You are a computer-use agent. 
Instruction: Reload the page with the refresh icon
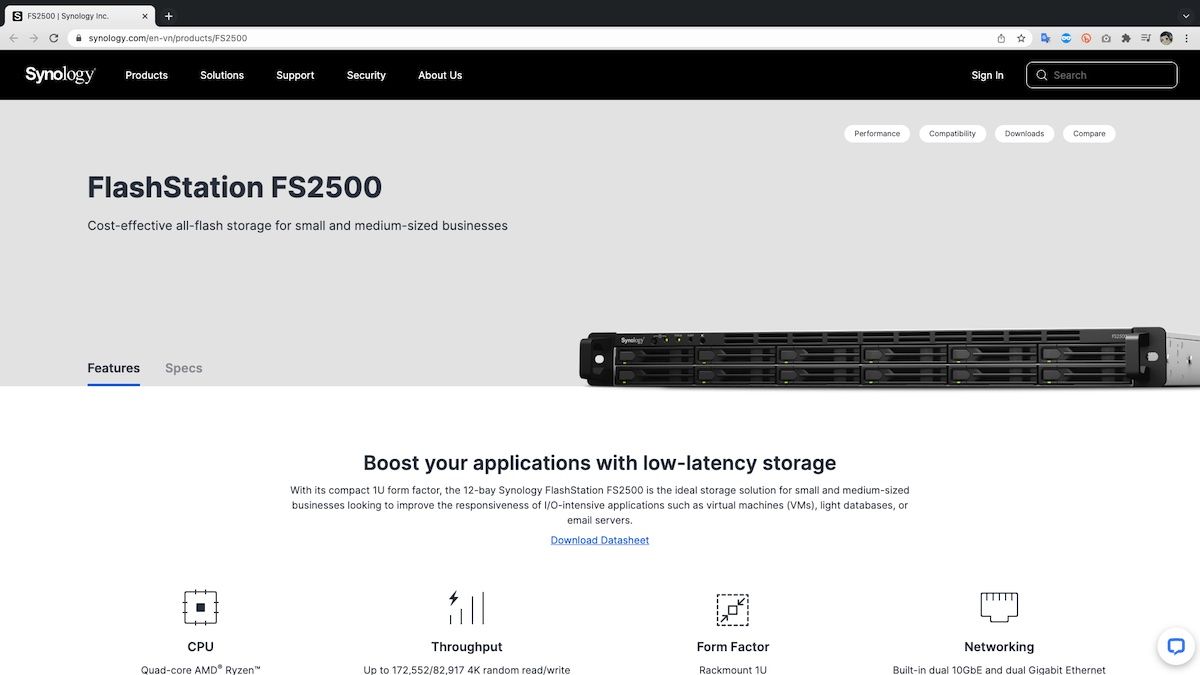(x=54, y=38)
